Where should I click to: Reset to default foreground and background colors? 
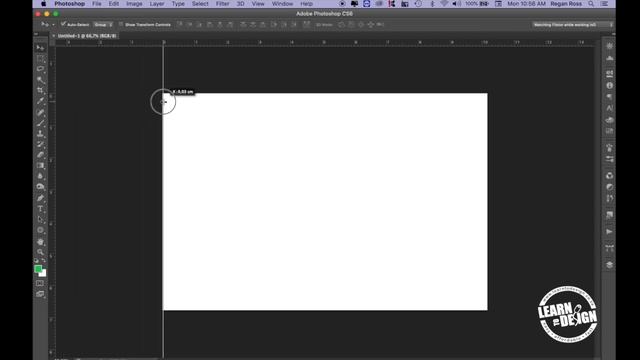point(36,260)
